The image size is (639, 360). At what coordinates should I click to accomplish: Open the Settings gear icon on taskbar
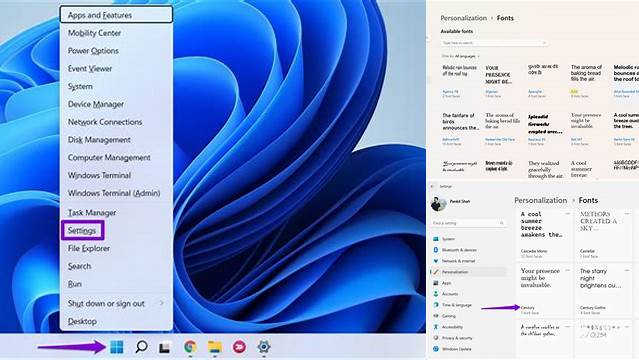point(264,347)
